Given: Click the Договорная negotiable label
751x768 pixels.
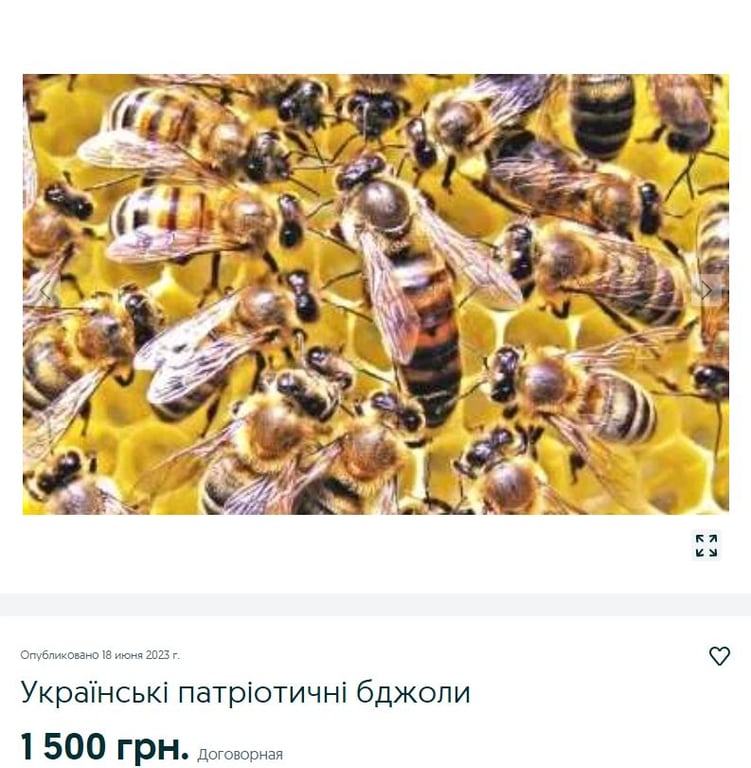Looking at the screenshot, I should point(240,755).
